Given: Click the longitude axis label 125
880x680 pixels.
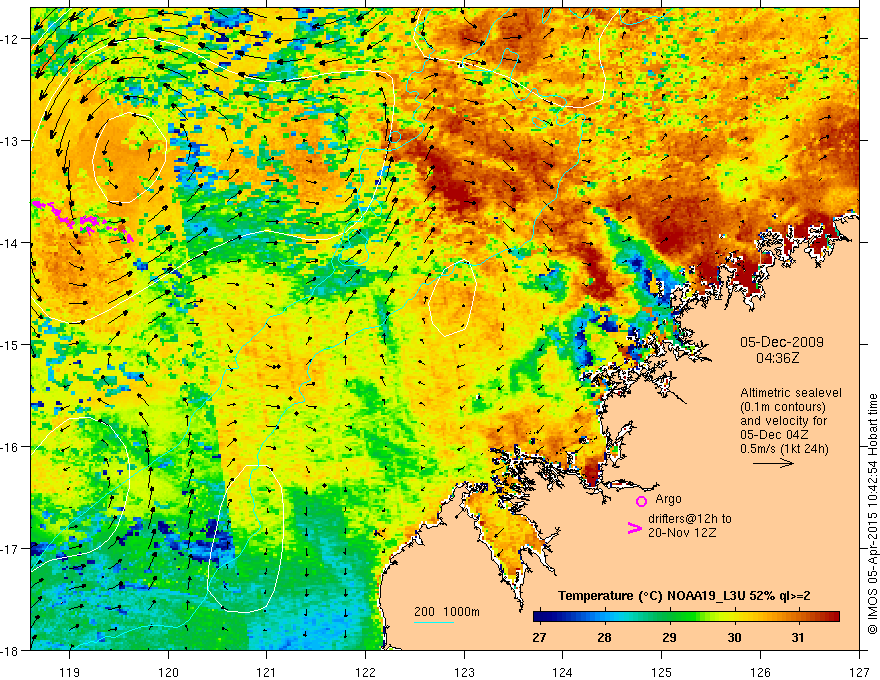Looking at the screenshot, I should [662, 672].
